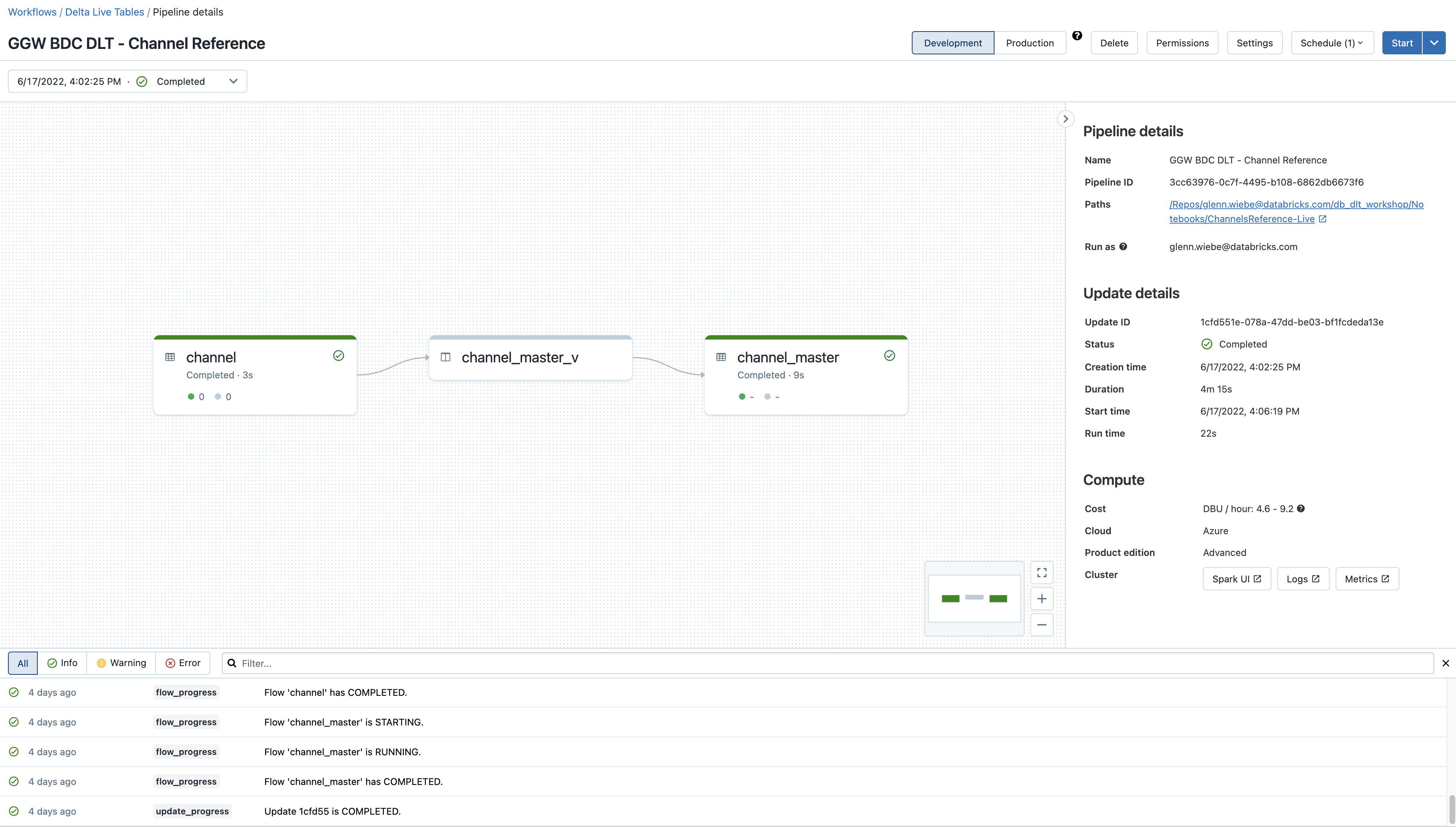The image size is (1456, 827).
Task: Open the Start button dropdown arrow
Action: point(1434,43)
